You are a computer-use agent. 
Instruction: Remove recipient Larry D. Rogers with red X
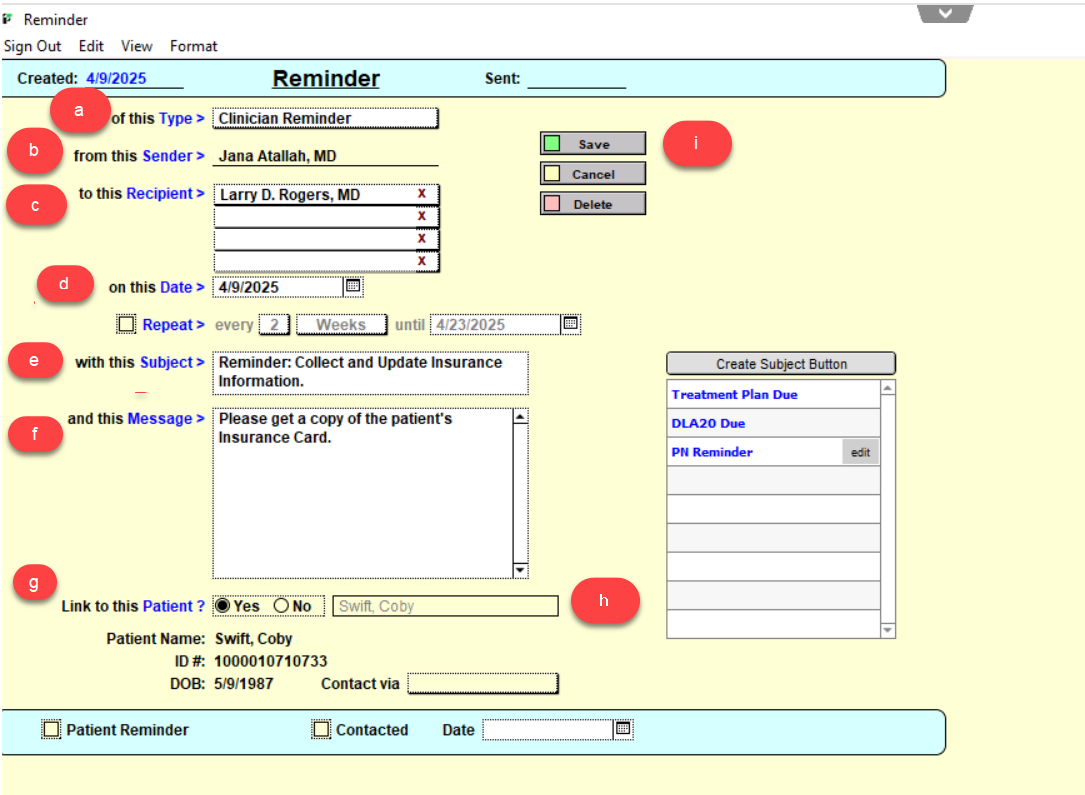click(x=422, y=194)
